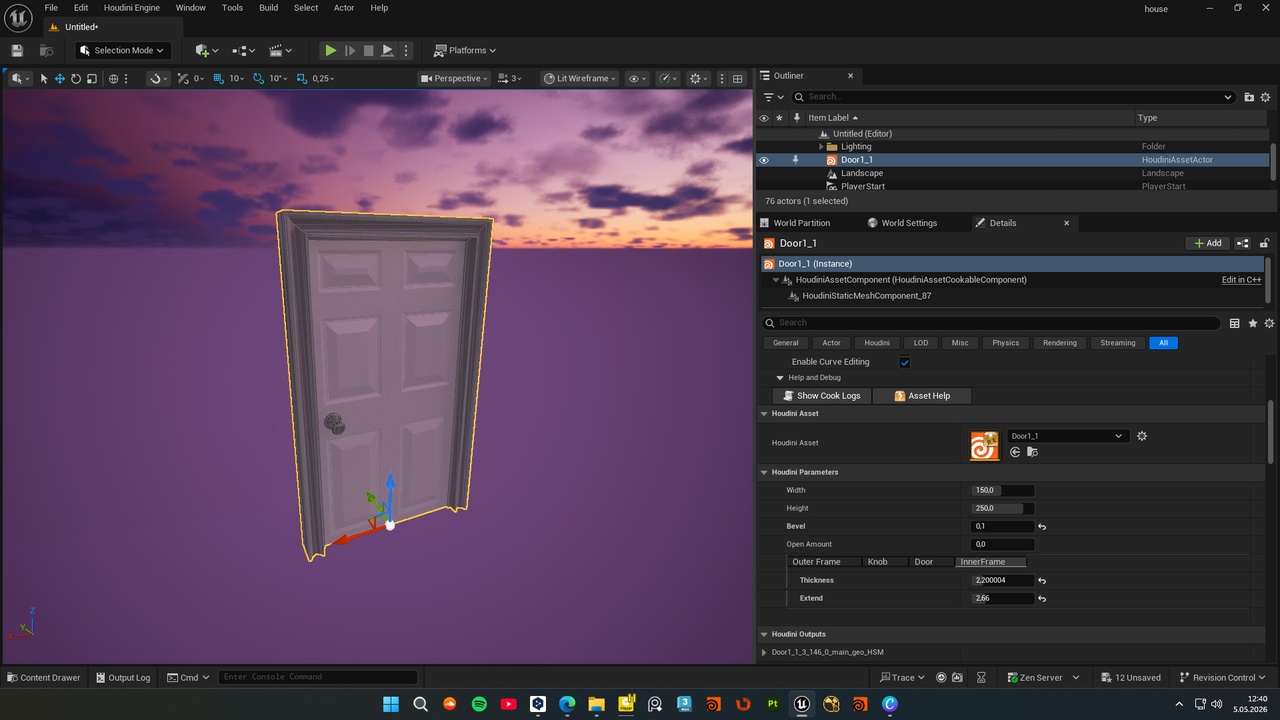Expand the Door1_1_3_146_0_main_geo_HSM output row
Viewport: 1280px width, 720px height.
765,652
